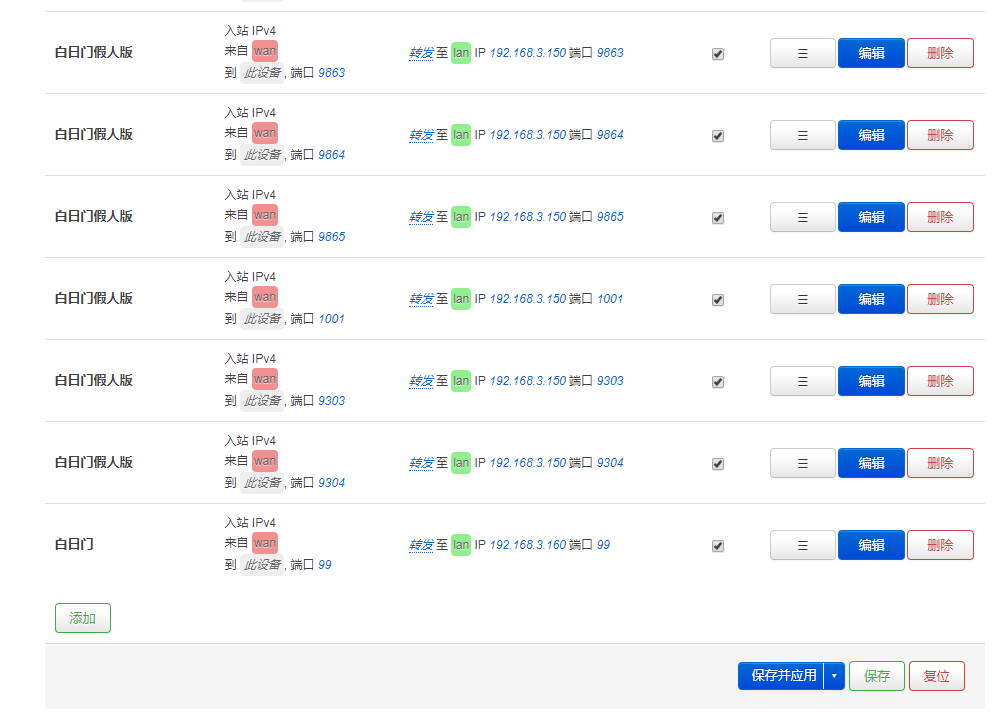This screenshot has width=1008, height=723.
Task: Click the red wan zone badge for port 9304
Action: point(265,460)
